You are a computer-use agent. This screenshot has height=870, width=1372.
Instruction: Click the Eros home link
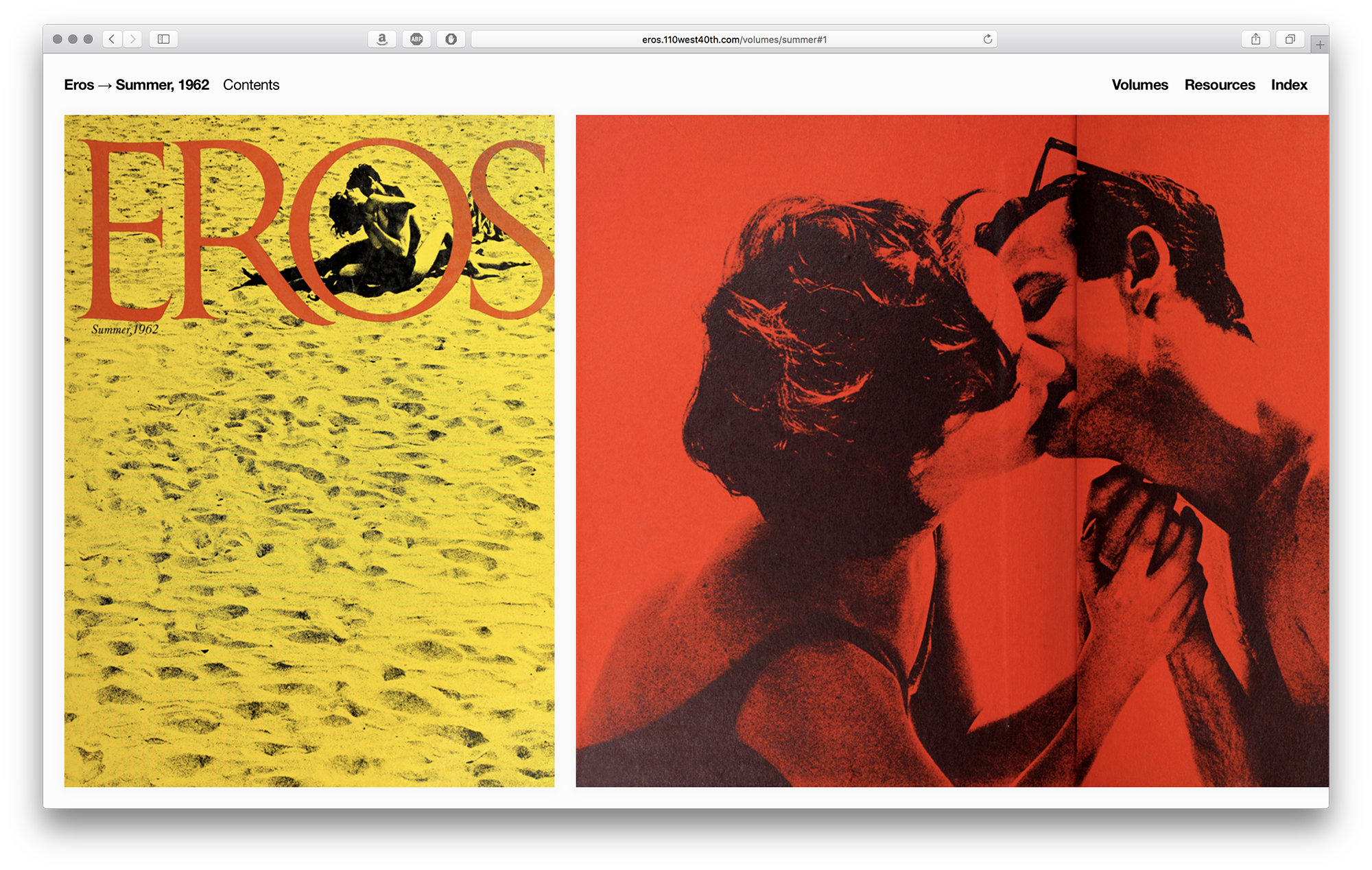point(79,85)
